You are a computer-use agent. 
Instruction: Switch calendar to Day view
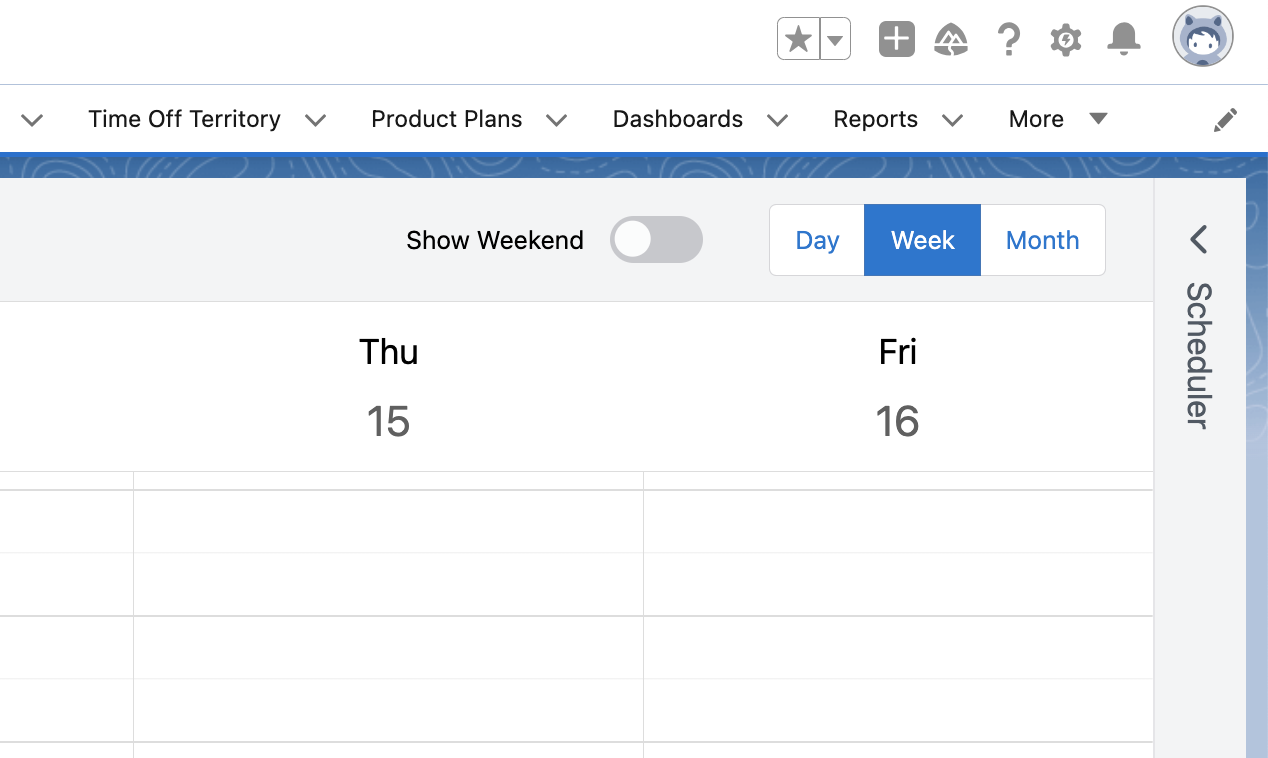[x=817, y=240]
